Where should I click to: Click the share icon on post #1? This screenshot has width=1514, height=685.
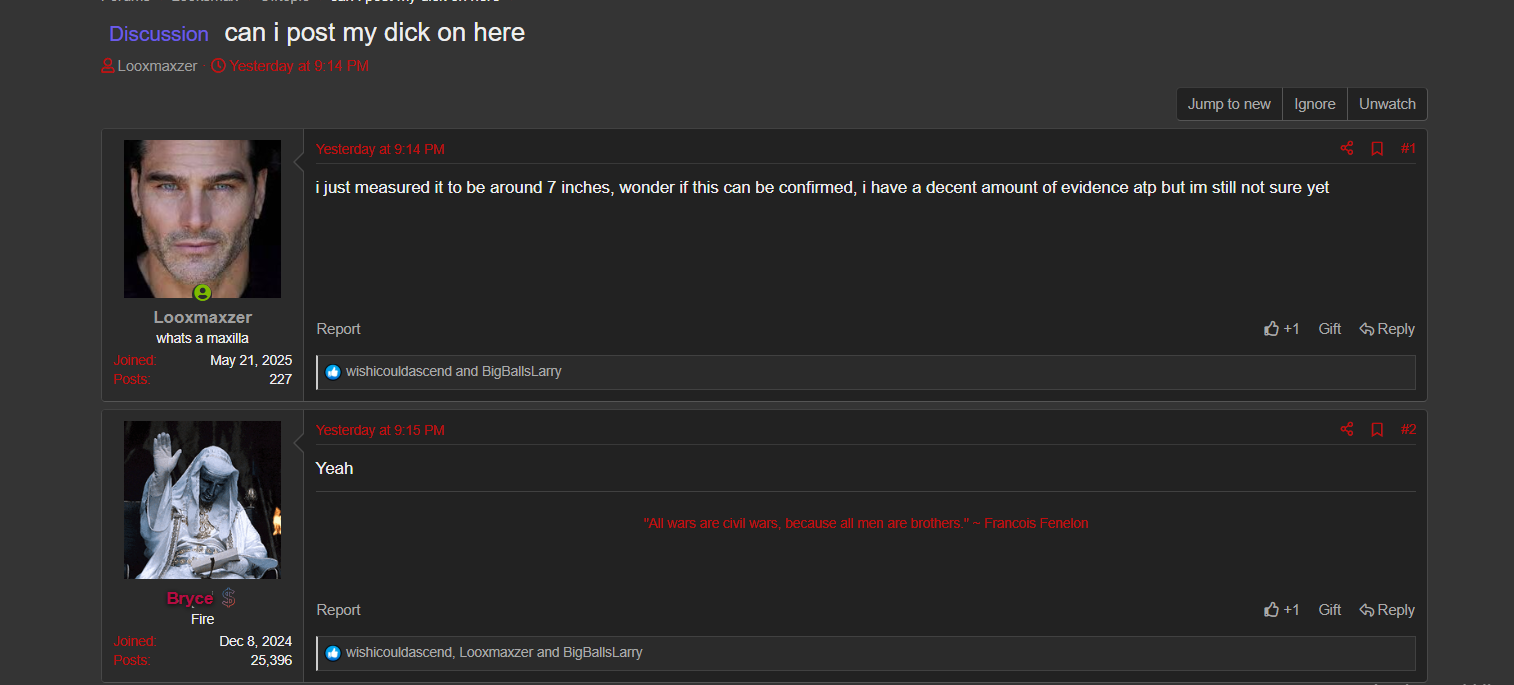click(x=1347, y=149)
